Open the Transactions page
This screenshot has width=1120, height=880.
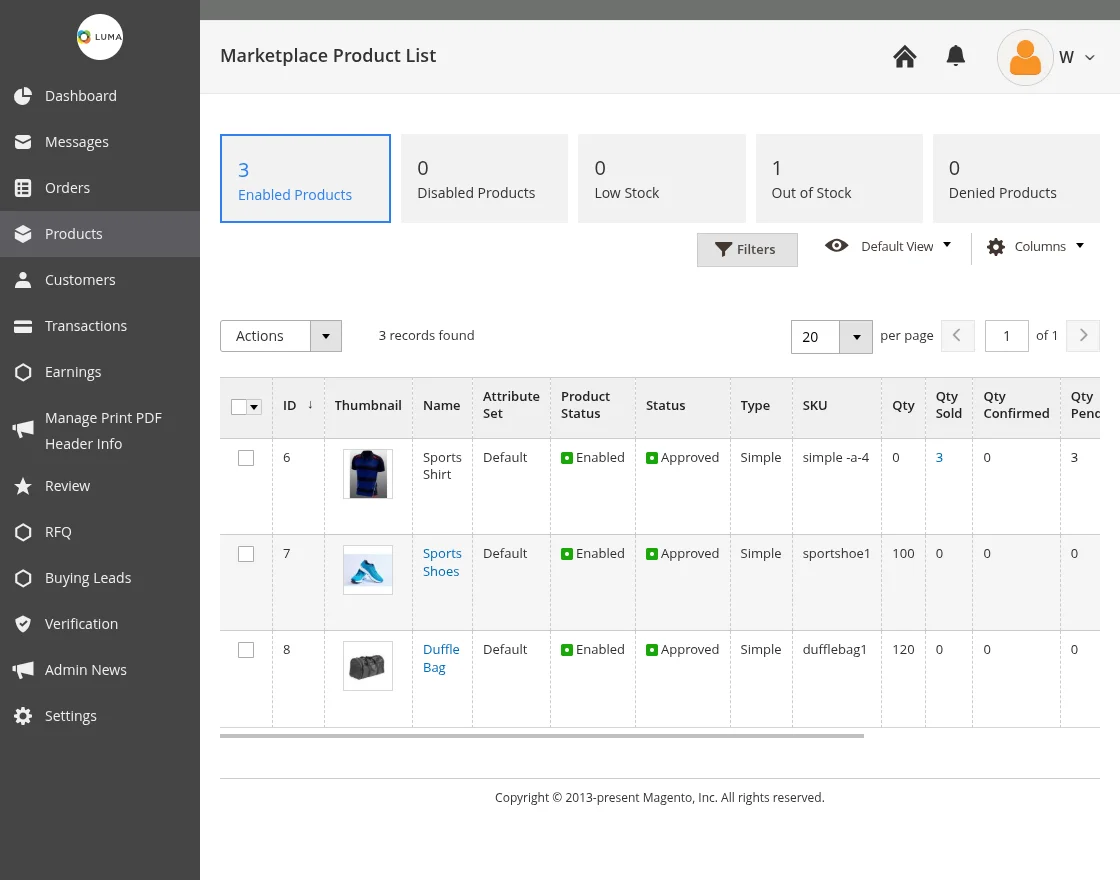tap(85, 325)
